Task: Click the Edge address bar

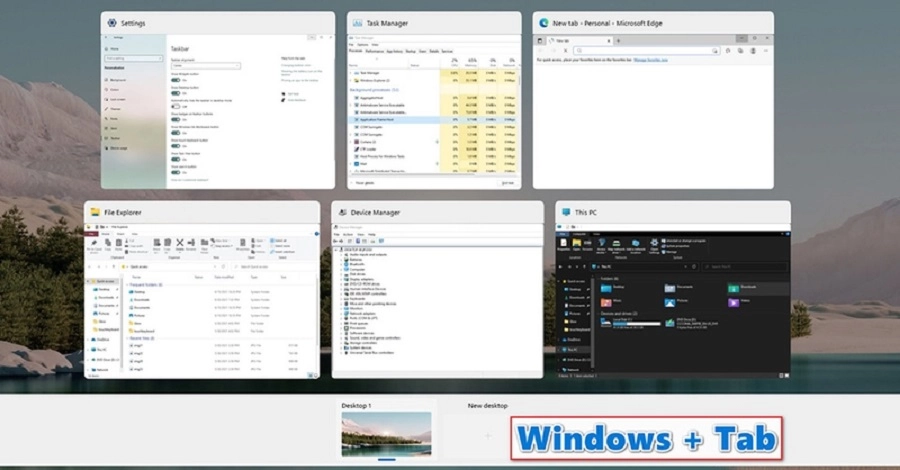Action: [646, 51]
